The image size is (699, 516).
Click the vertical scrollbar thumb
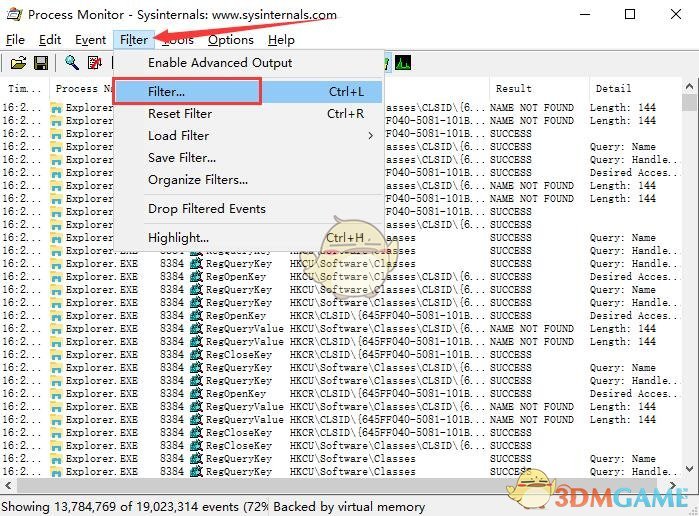click(691, 103)
